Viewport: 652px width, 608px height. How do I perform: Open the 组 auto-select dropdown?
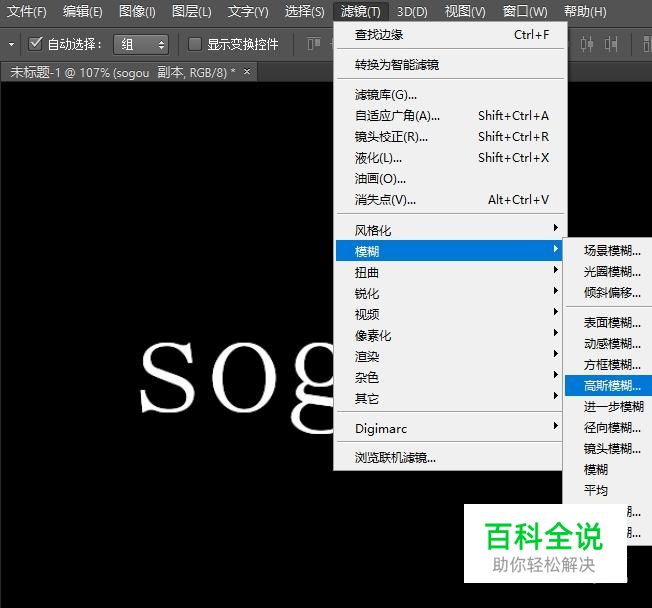(141, 44)
